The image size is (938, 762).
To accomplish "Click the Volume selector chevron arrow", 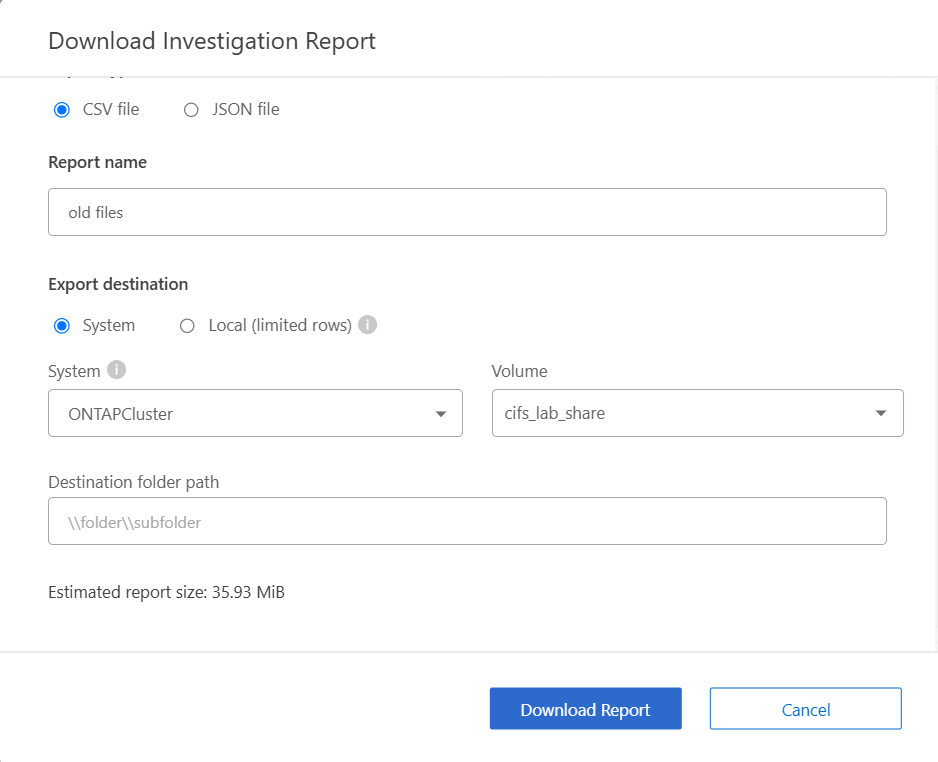I will tap(881, 412).
